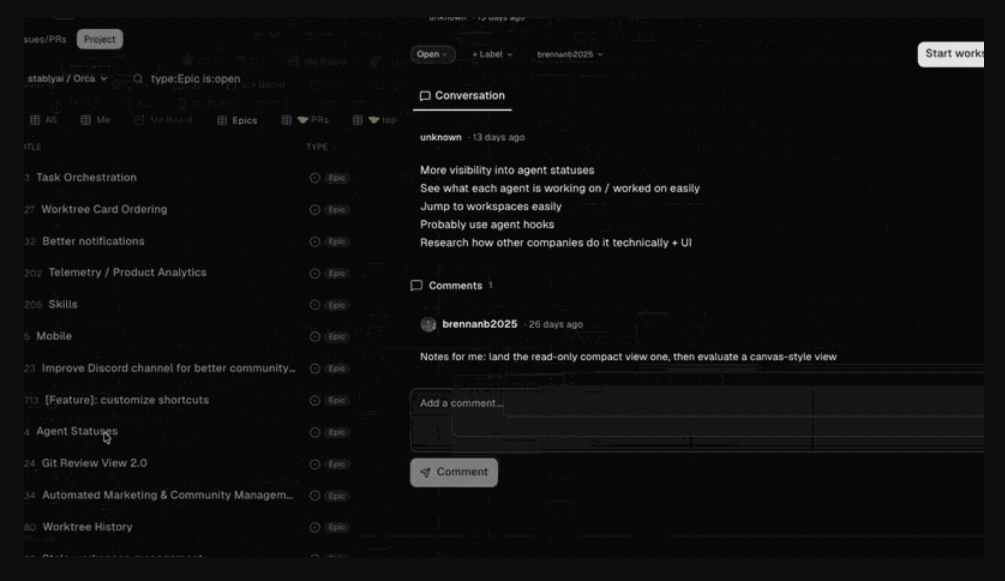Open the + Label dropdown

[492, 55]
